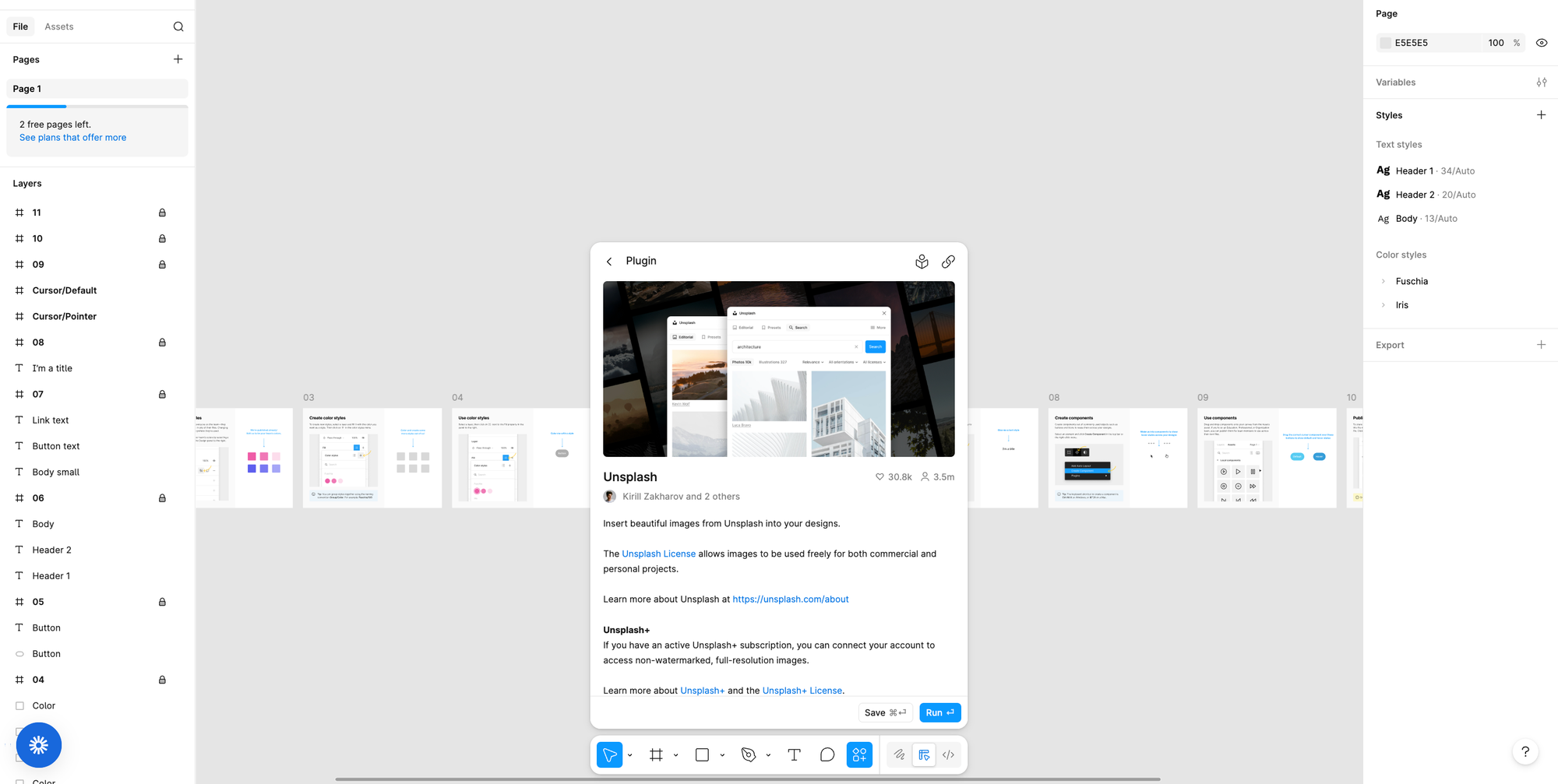
Task: Toggle lock on layer 08
Action: tap(162, 343)
